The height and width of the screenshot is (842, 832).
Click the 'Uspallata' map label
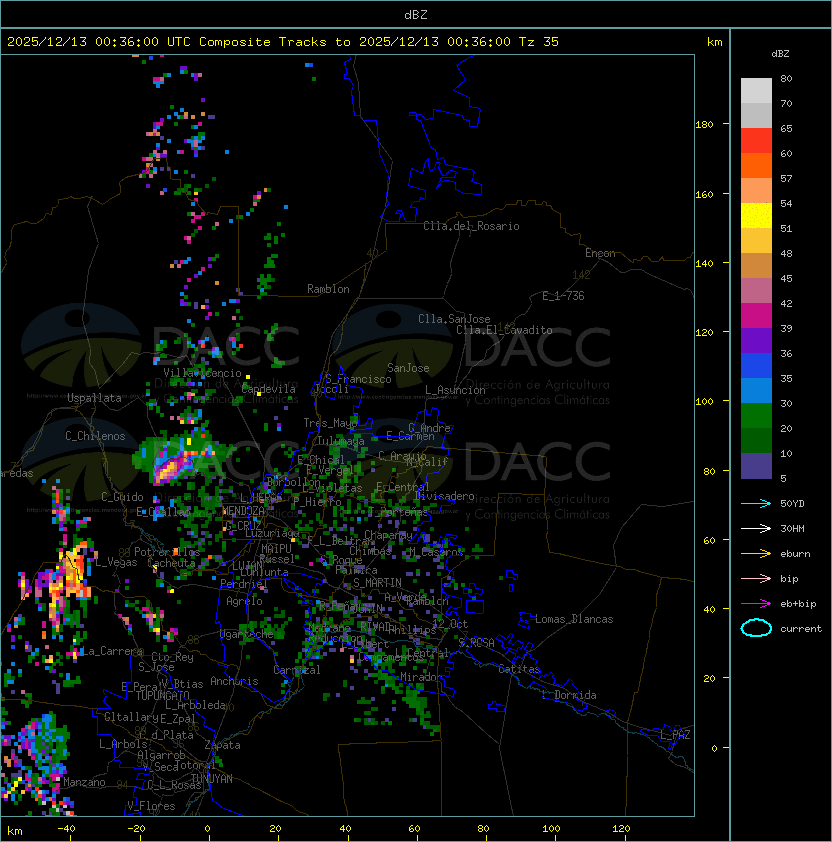point(94,398)
